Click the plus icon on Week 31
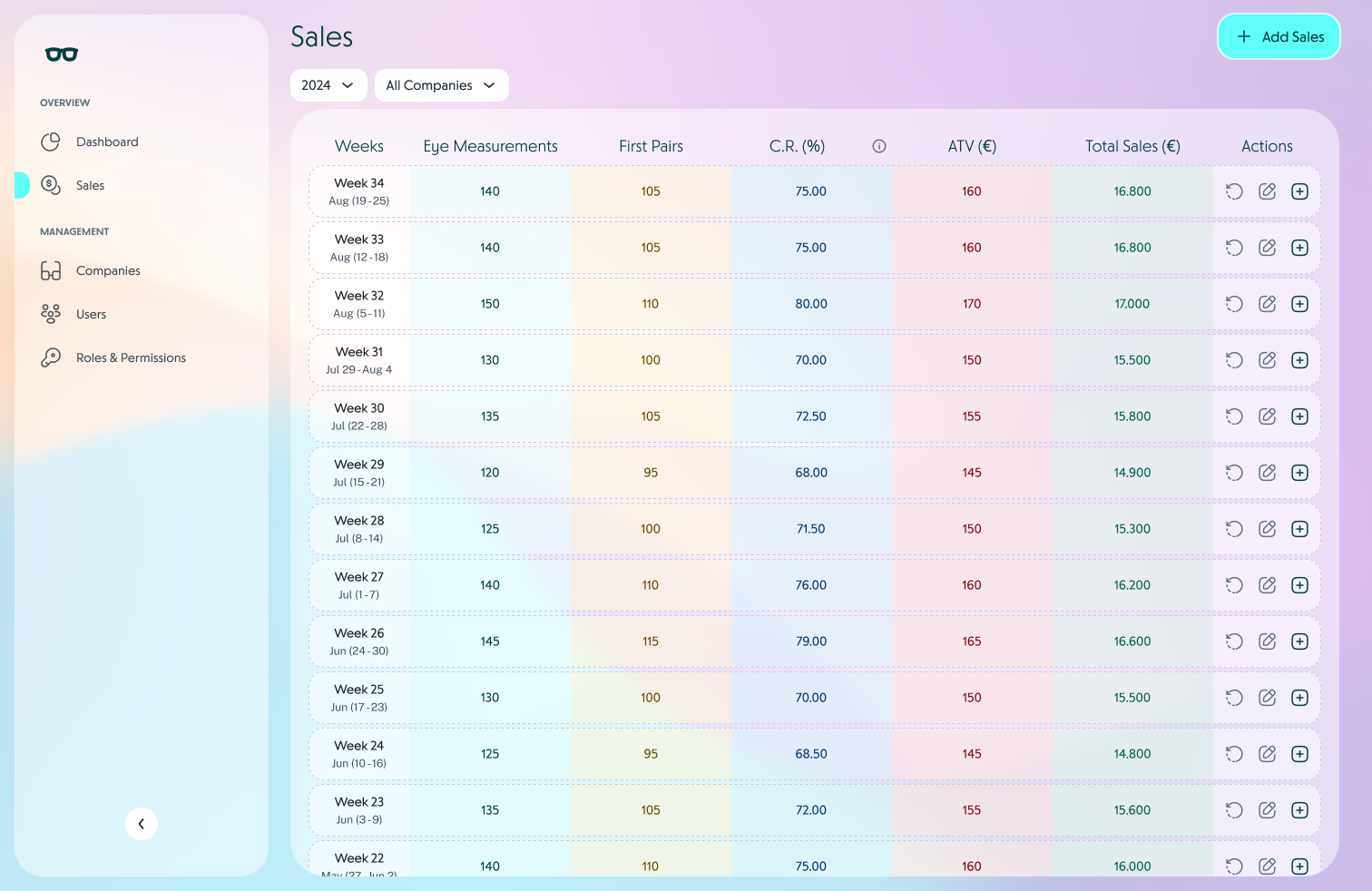This screenshot has width=1372, height=891. (x=1300, y=360)
